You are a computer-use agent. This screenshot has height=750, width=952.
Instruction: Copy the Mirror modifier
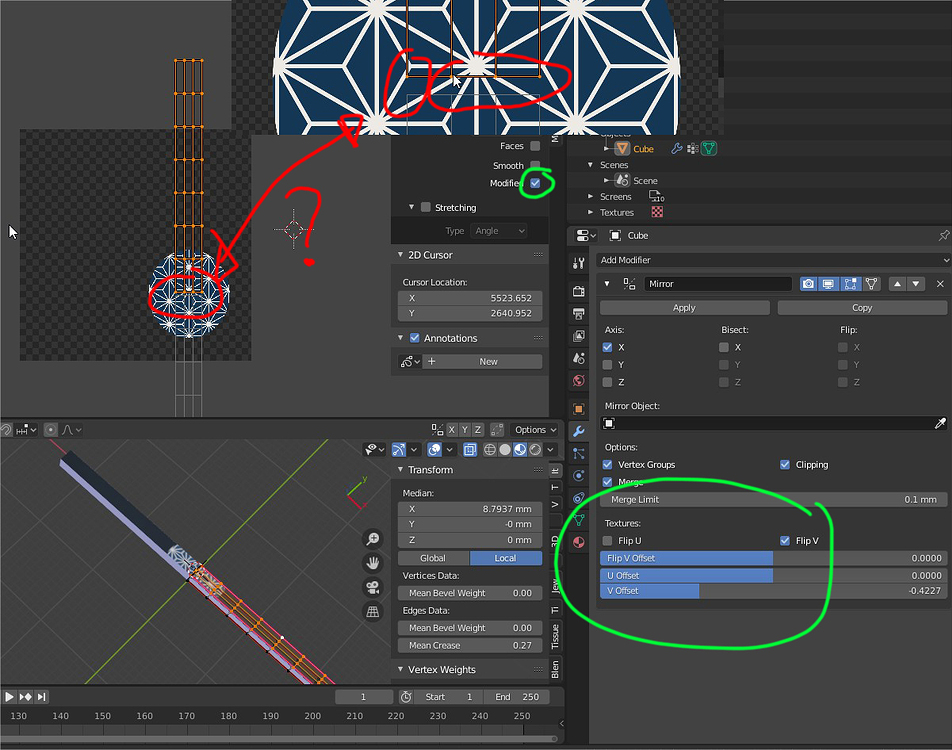point(862,308)
